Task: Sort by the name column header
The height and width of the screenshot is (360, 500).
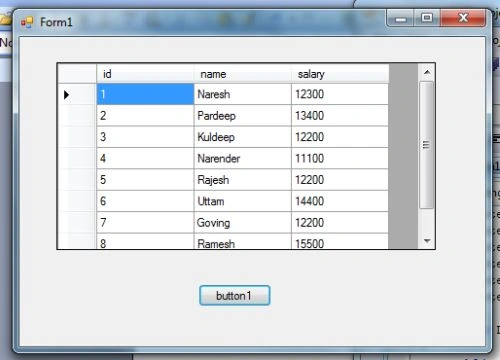Action: [243, 74]
